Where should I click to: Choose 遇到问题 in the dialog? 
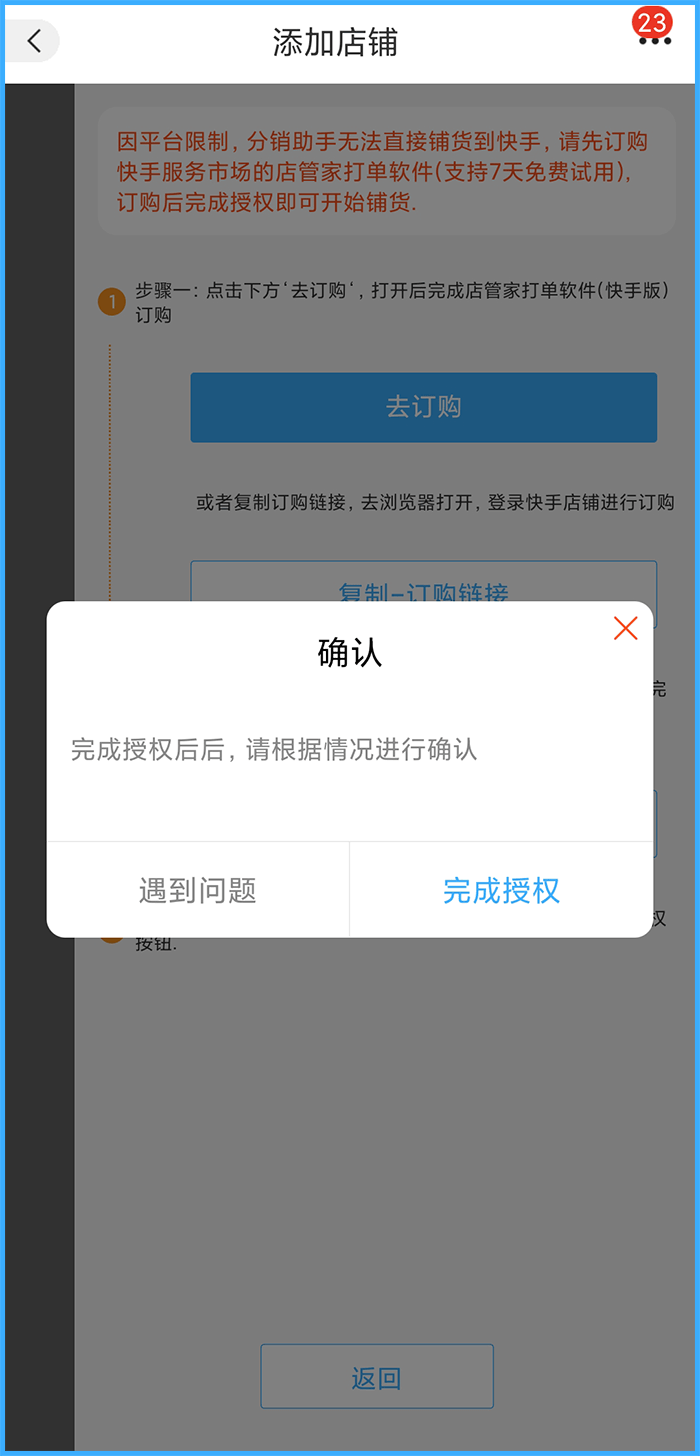[x=198, y=890]
